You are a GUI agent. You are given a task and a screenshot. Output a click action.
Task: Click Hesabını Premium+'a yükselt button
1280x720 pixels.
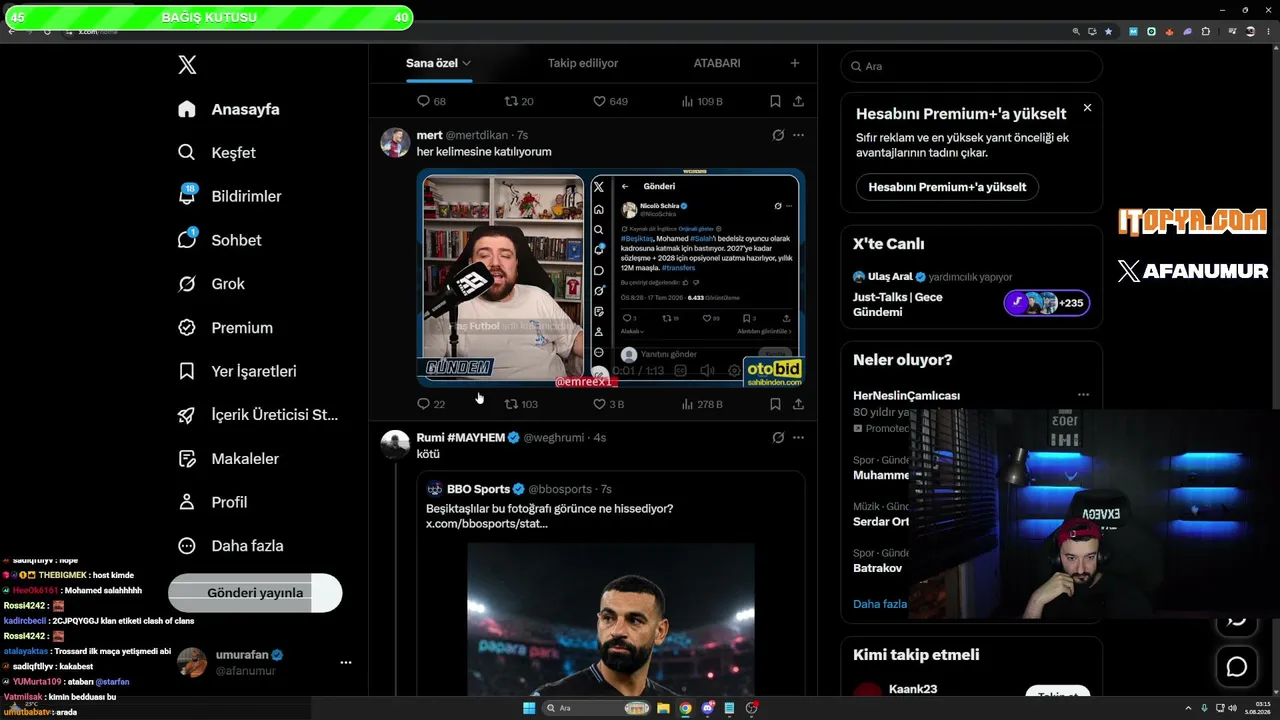[x=947, y=187]
